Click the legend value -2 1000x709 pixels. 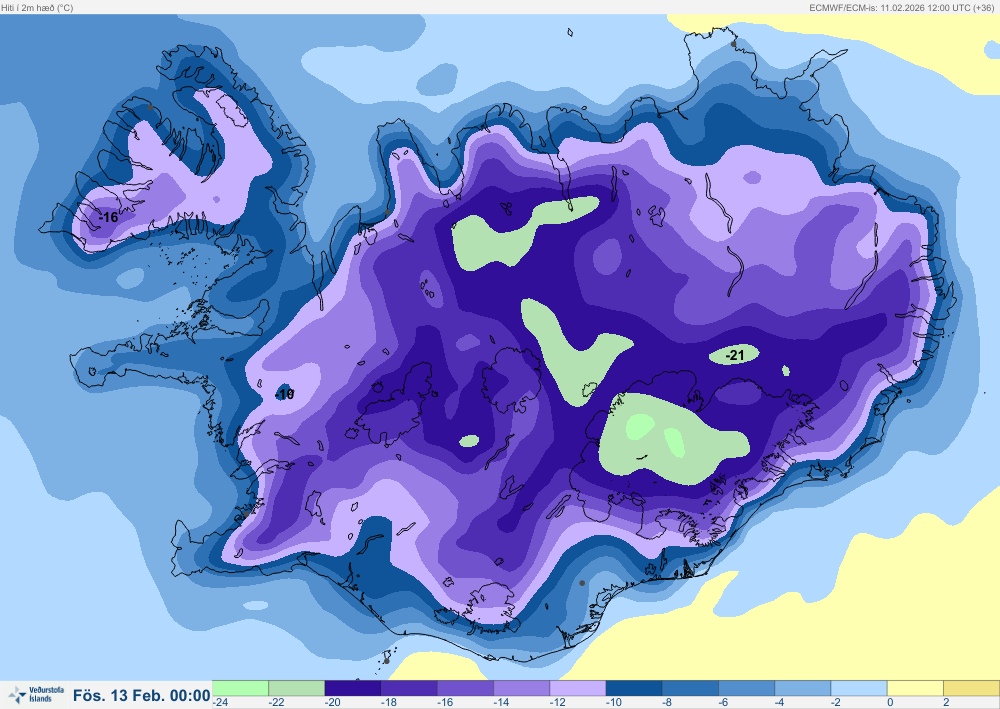click(836, 703)
